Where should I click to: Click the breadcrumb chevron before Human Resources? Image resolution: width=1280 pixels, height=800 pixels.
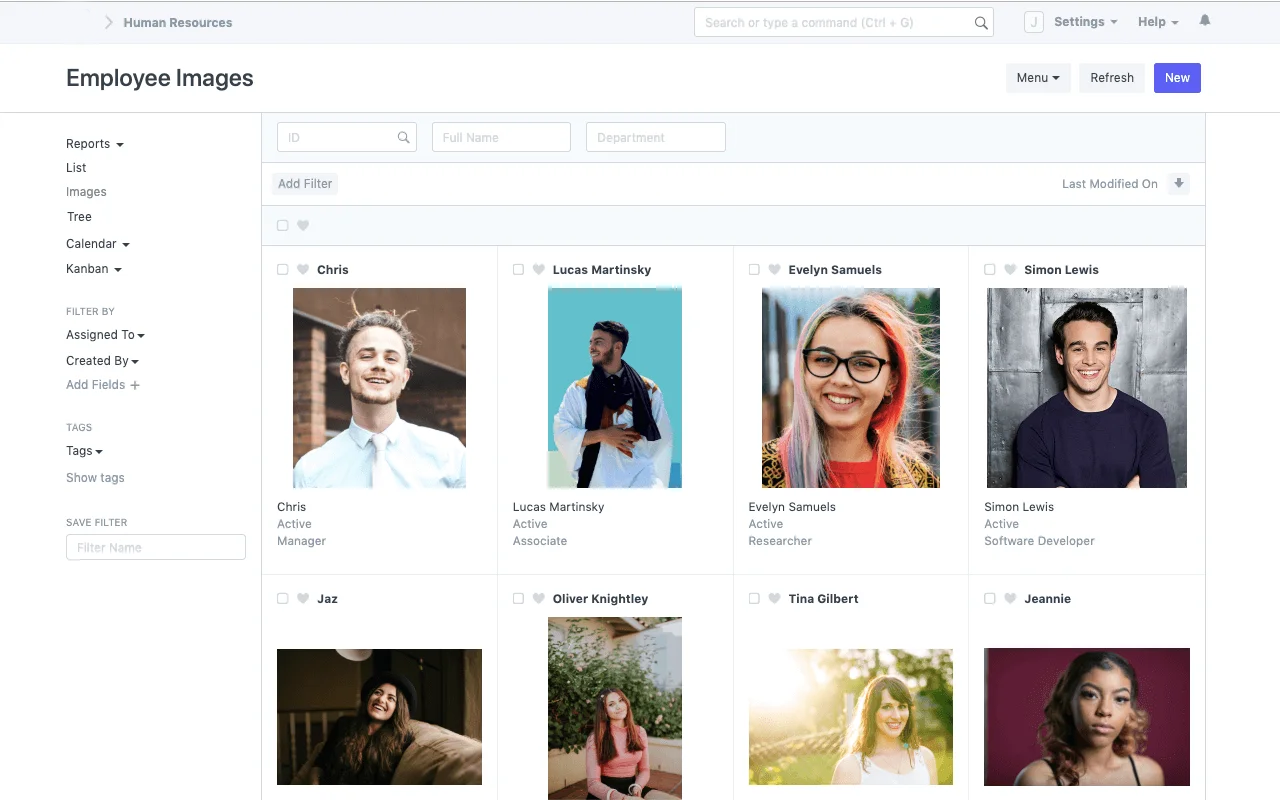click(x=108, y=21)
